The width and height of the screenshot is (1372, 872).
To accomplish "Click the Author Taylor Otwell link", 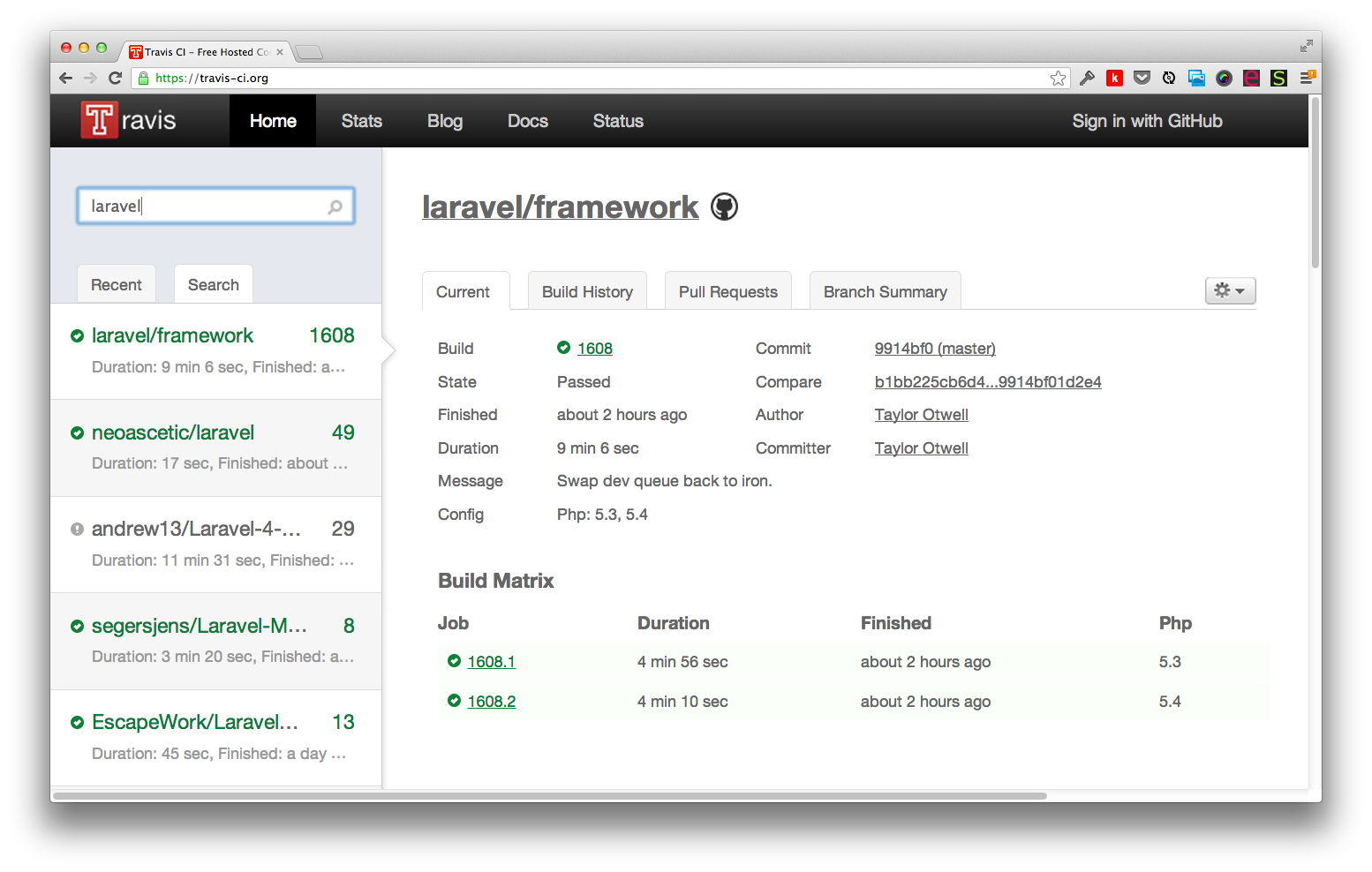I will [x=922, y=415].
